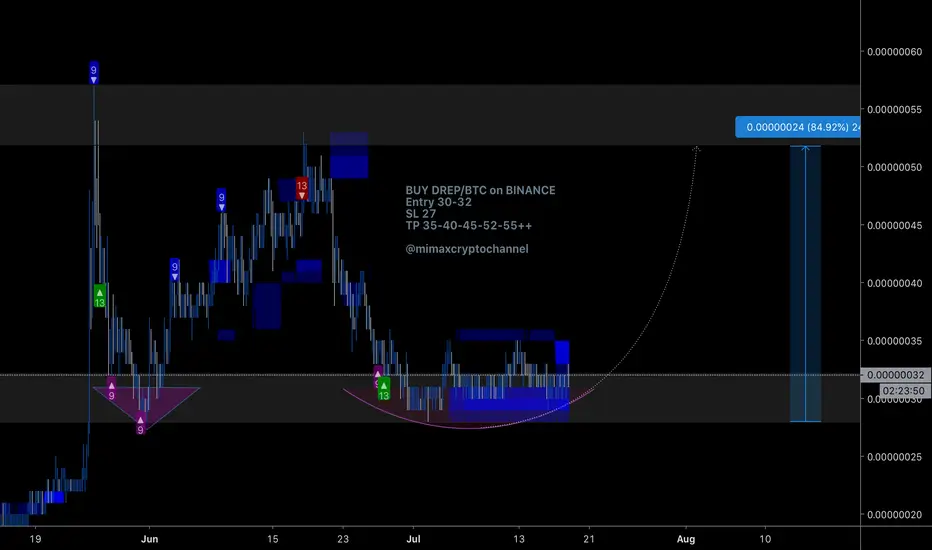Select the purple 9 marker at the triangle's bottom tip
932x550 pixels.
pos(140,425)
